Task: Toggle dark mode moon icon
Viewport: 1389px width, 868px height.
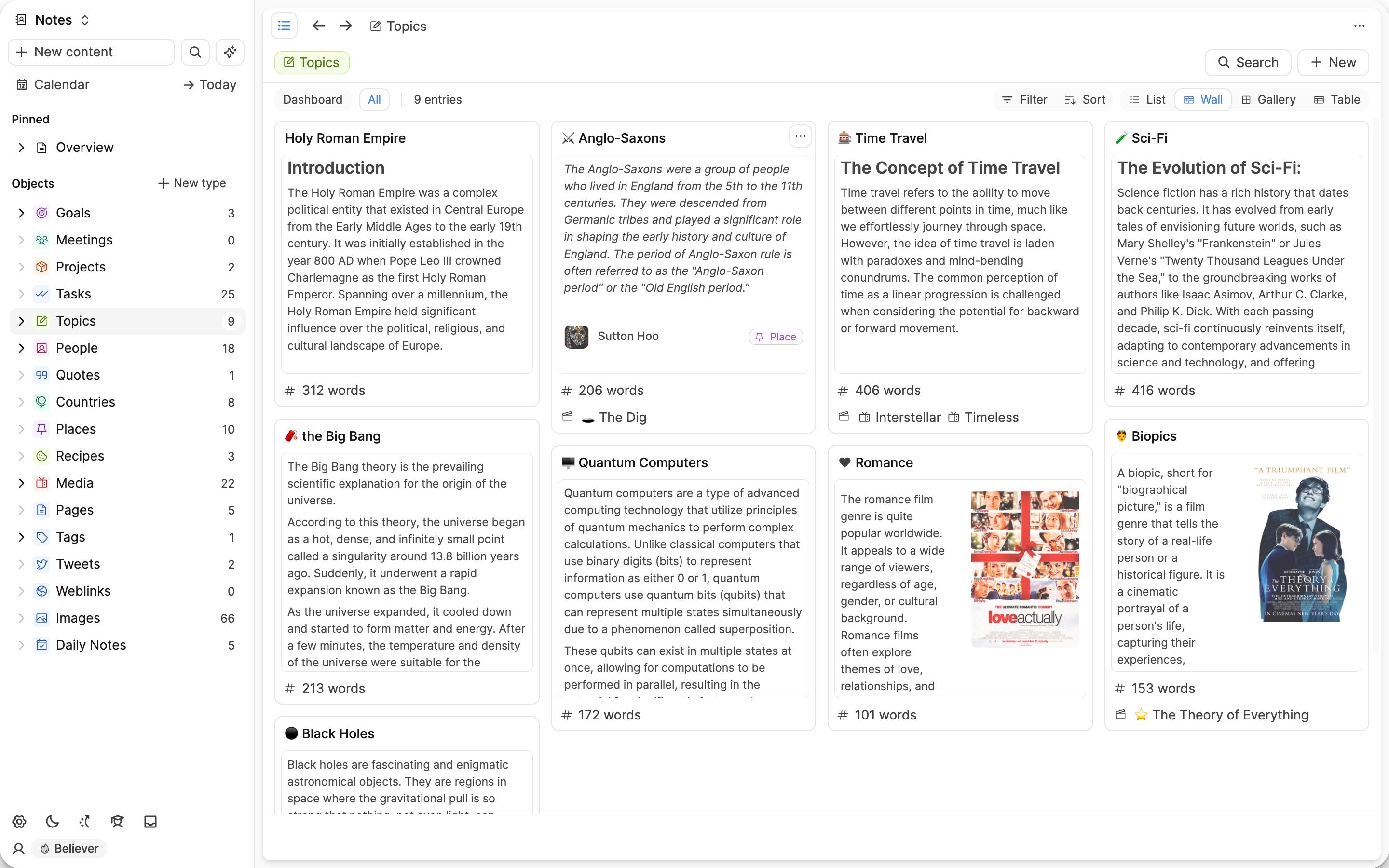Action: pyautogui.click(x=52, y=822)
